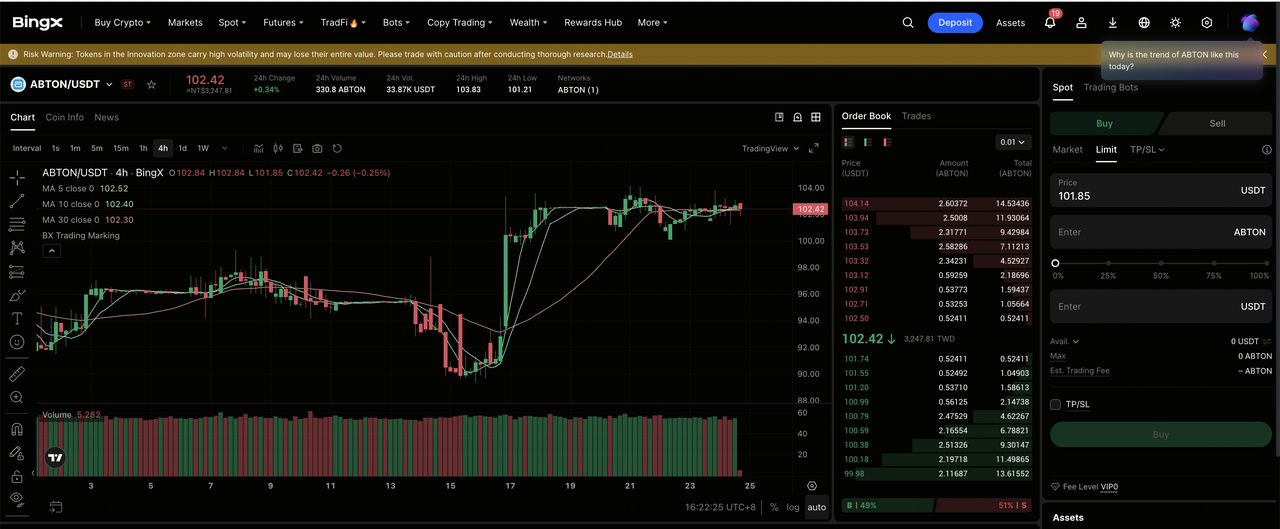Expand the Bots dropdown menu
The image size is (1280, 529).
pyautogui.click(x=396, y=22)
